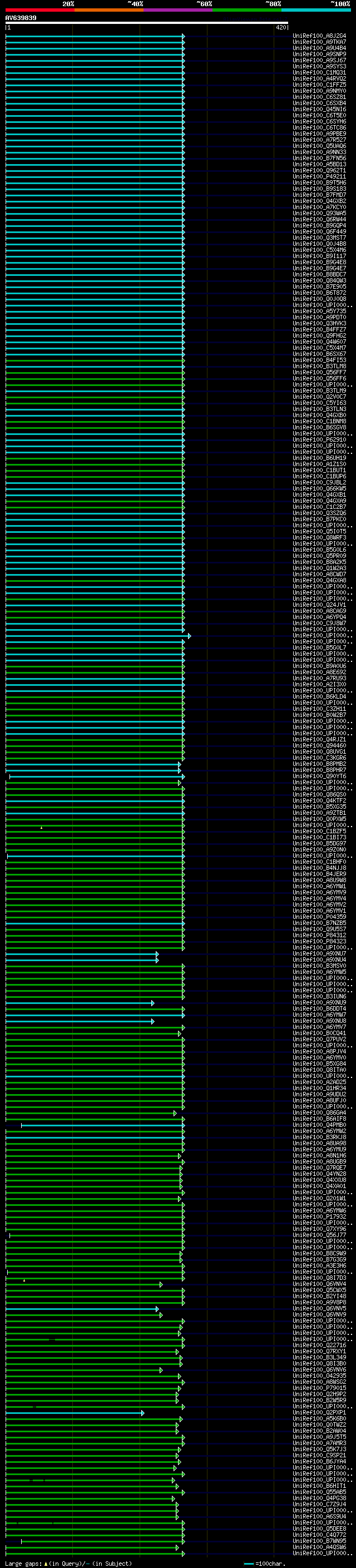The height and width of the screenshot is (1568, 356).
Task: Select hit label UniRef100_C1FFZ5
Action: point(319,85)
